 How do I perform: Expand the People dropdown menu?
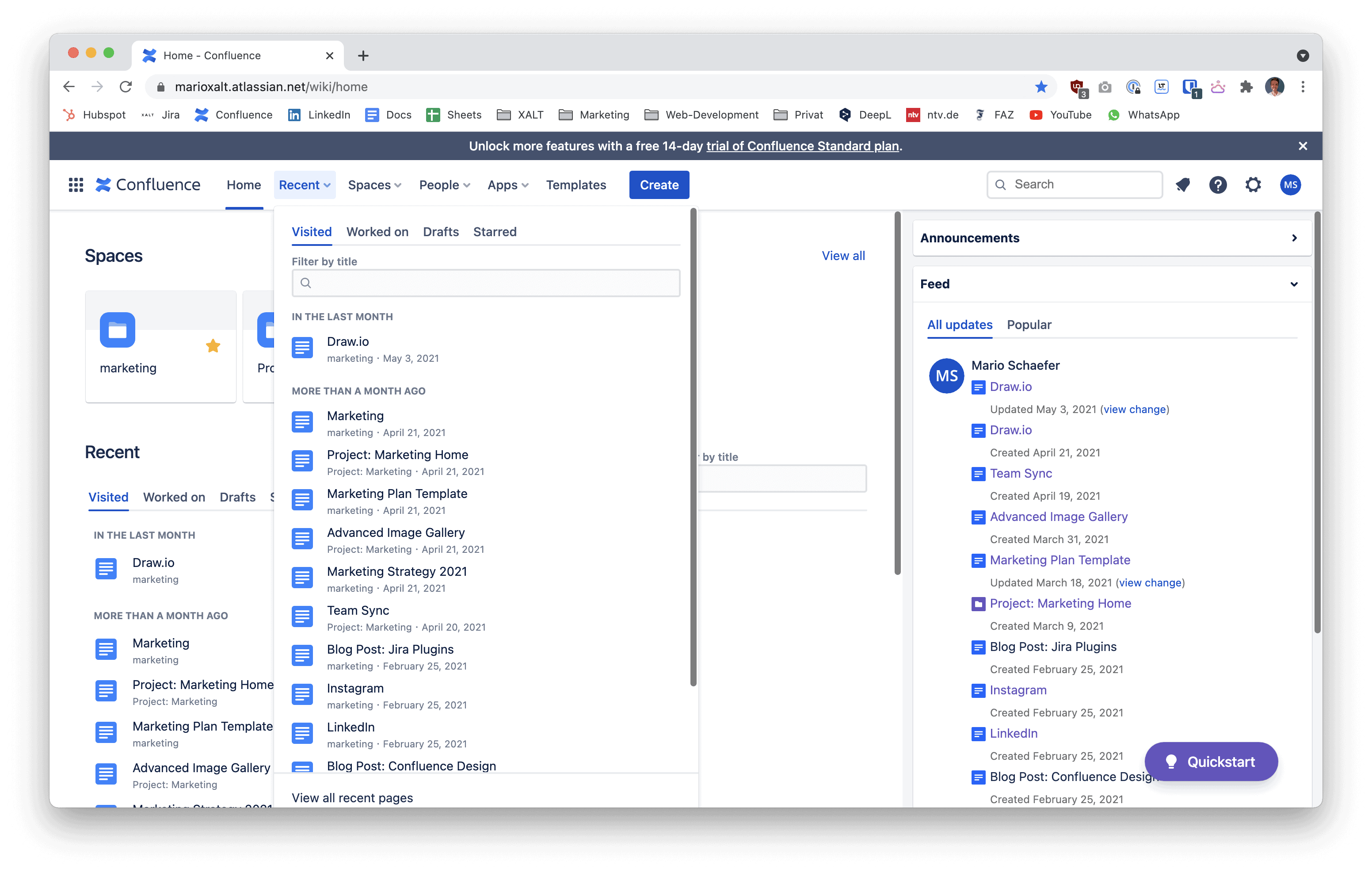tap(444, 185)
